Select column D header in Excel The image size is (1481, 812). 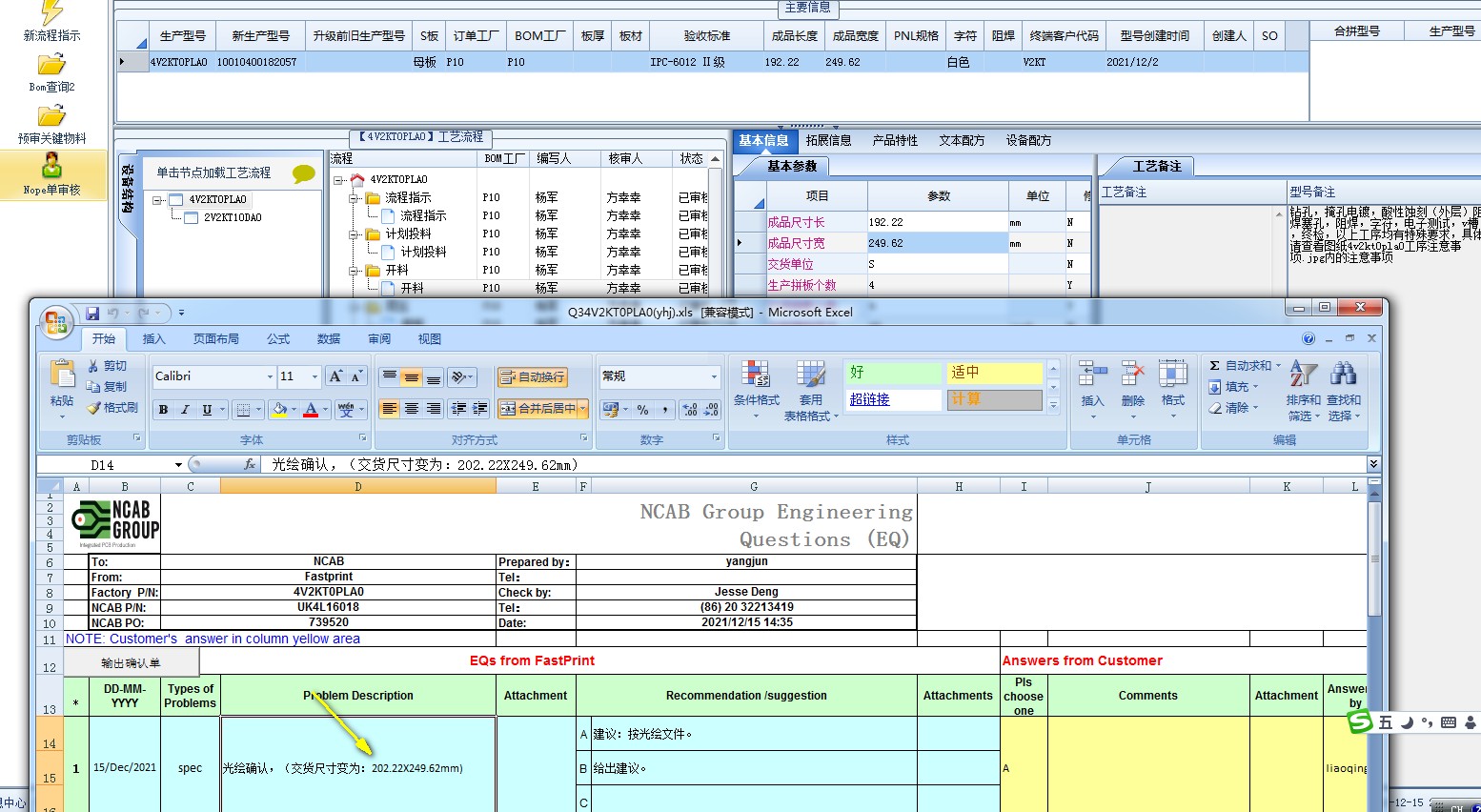(358, 486)
